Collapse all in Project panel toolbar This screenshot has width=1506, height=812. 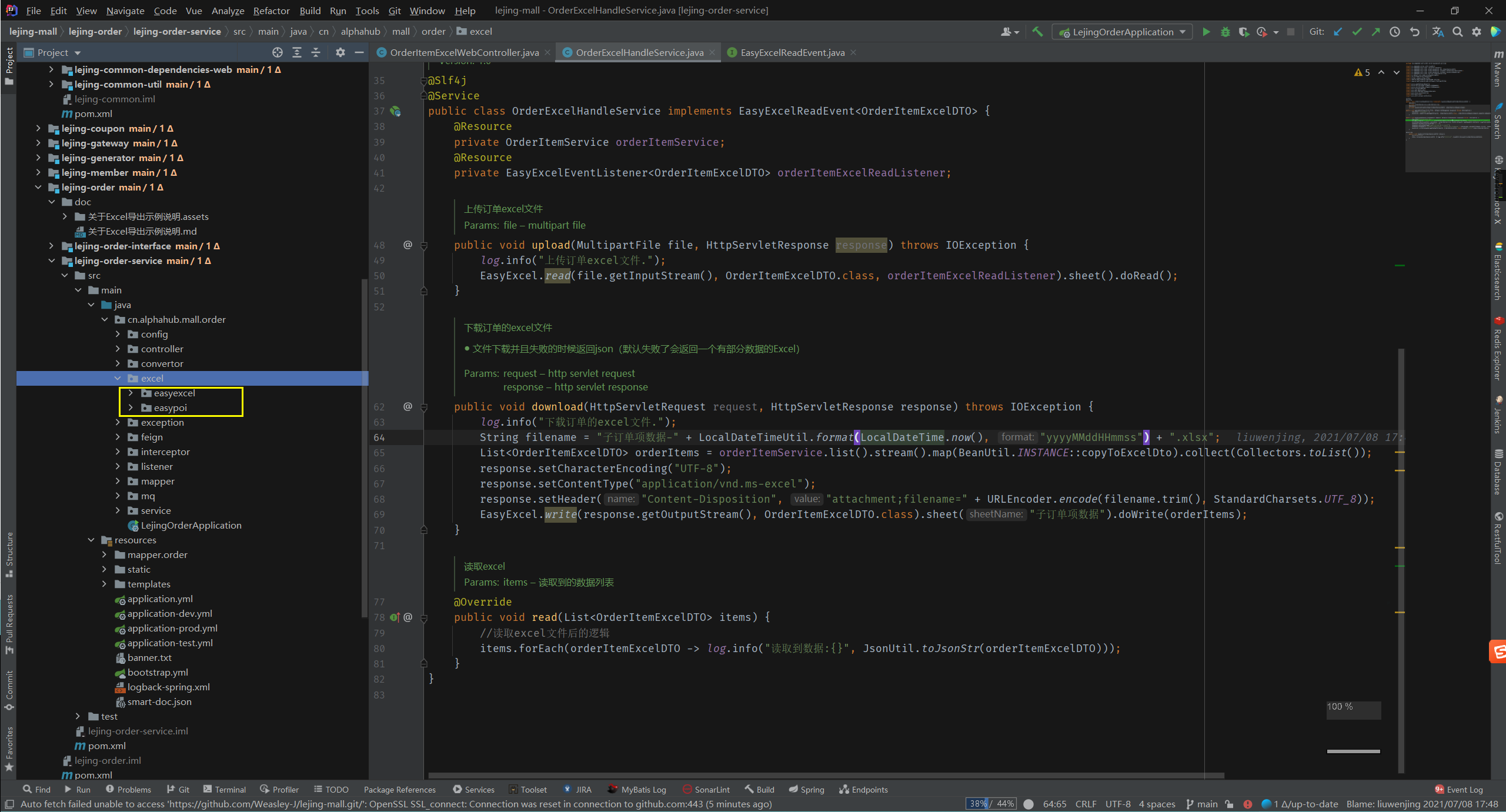coord(316,52)
